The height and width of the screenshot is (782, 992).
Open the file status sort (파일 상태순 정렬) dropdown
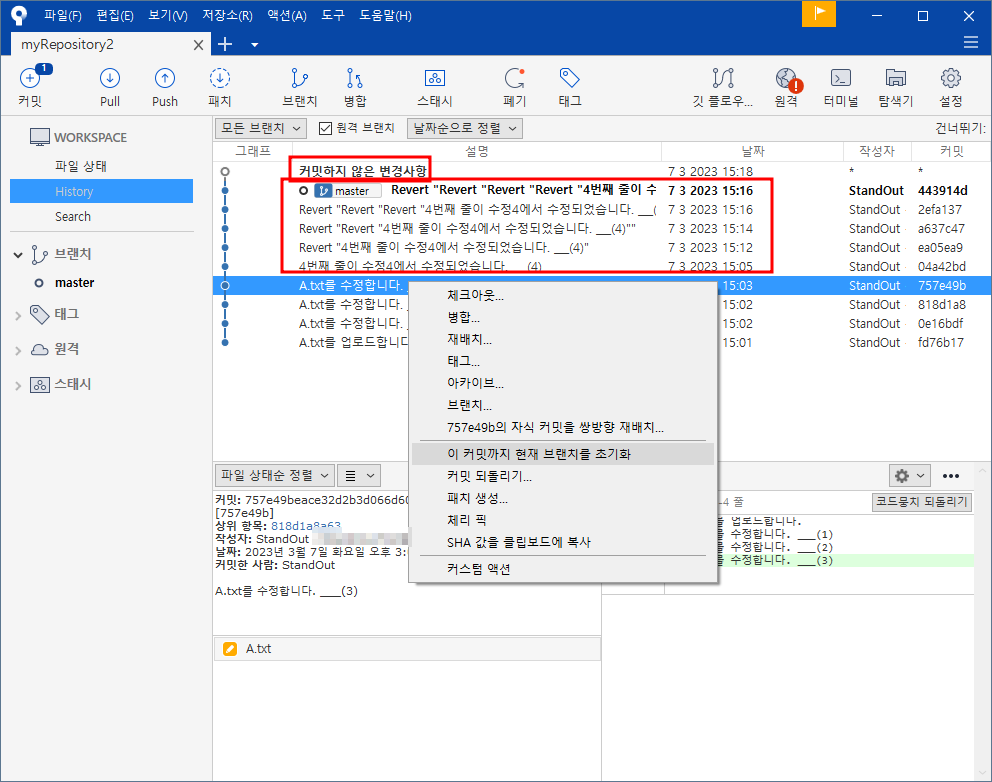(x=275, y=475)
